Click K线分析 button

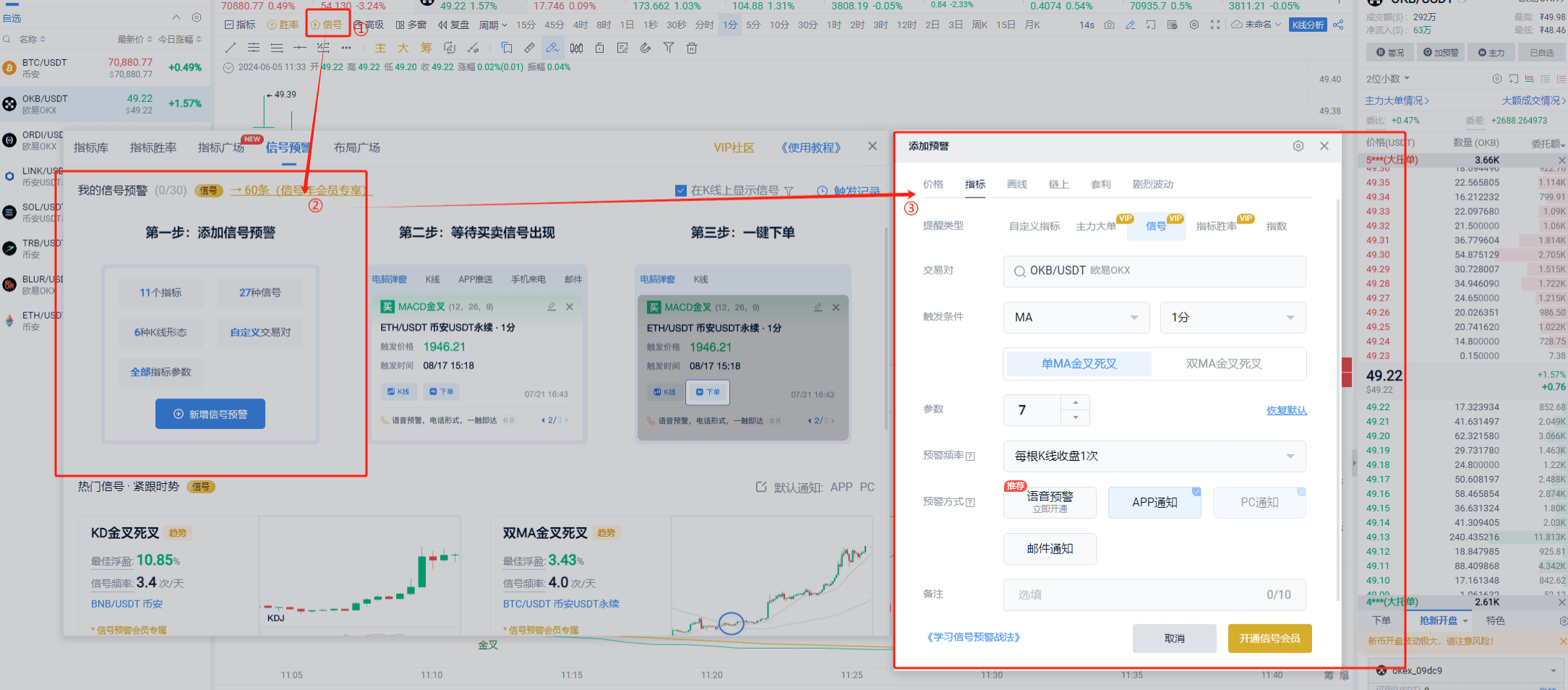pos(1308,25)
